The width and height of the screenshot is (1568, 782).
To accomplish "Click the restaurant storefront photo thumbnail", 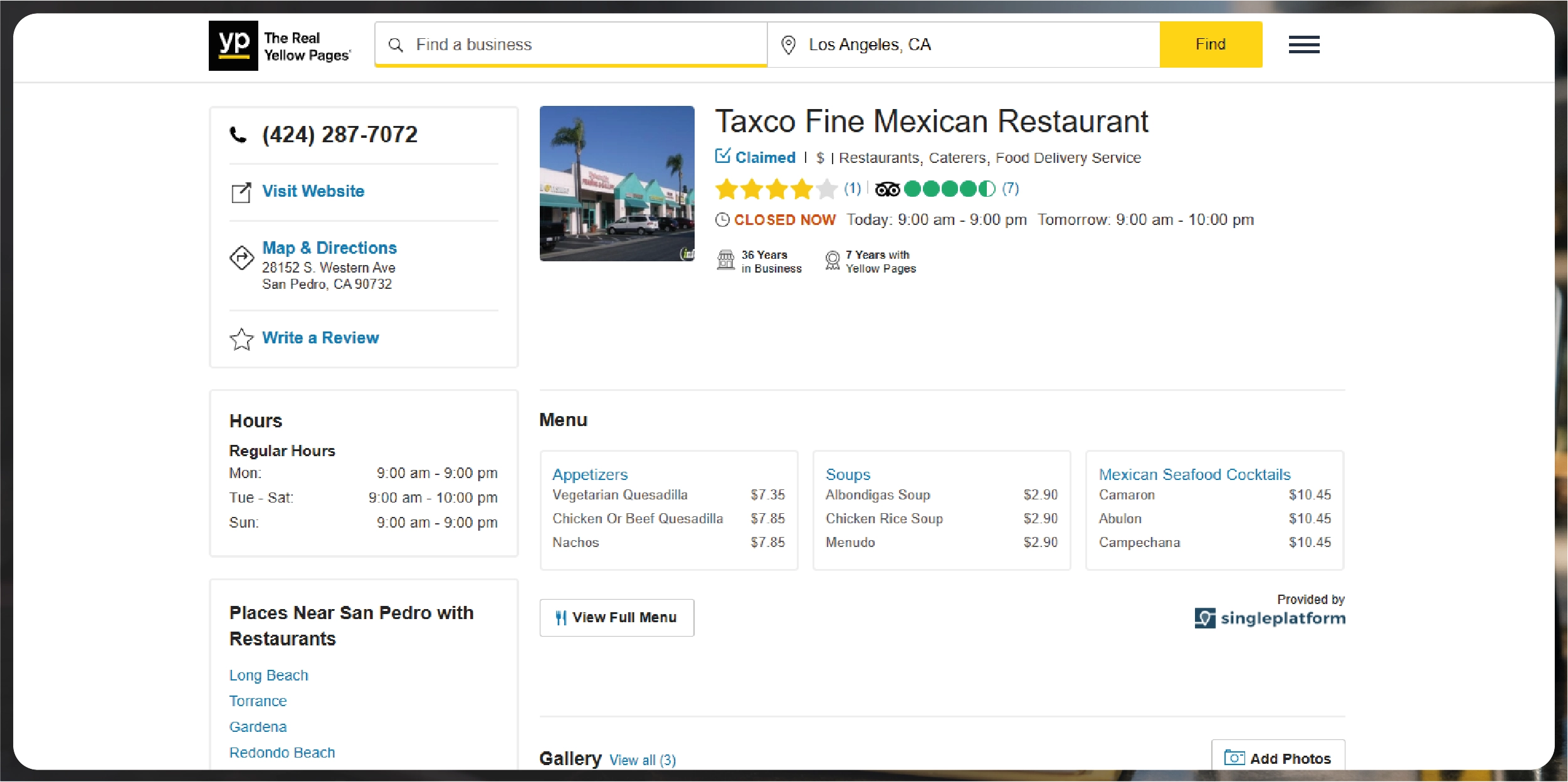I will (617, 184).
